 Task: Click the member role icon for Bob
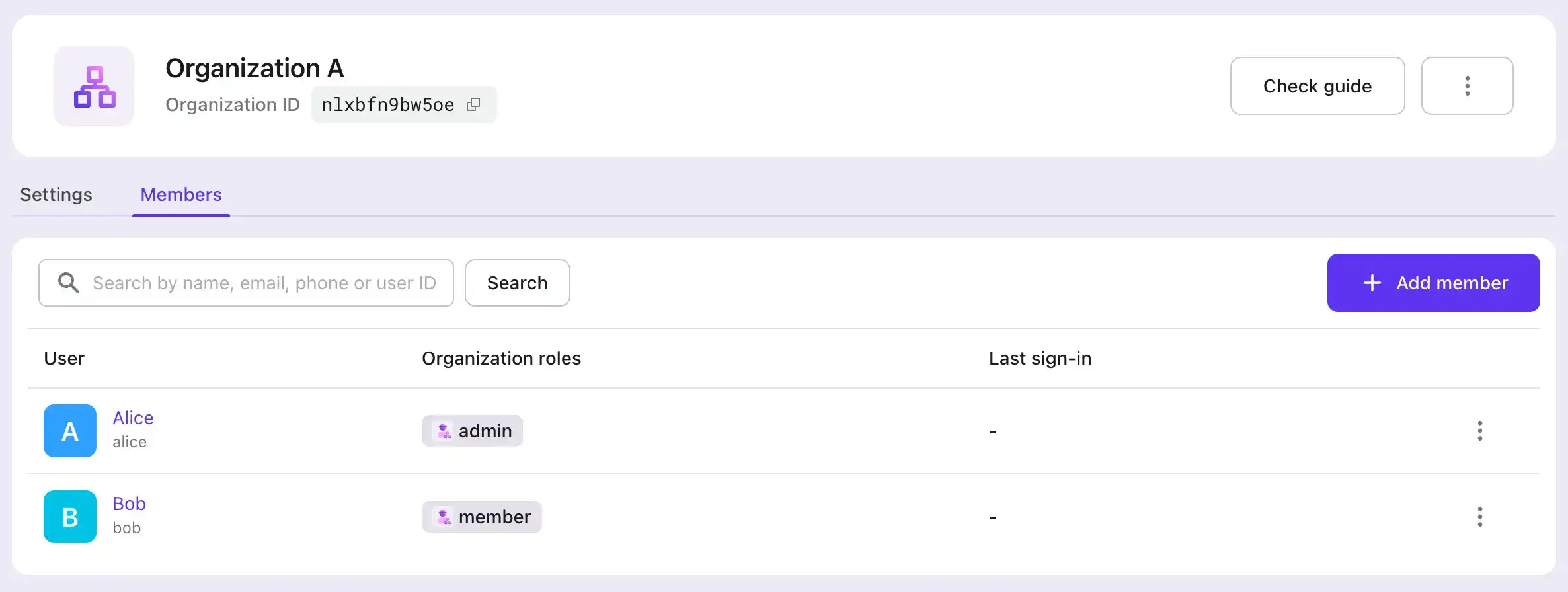(444, 517)
